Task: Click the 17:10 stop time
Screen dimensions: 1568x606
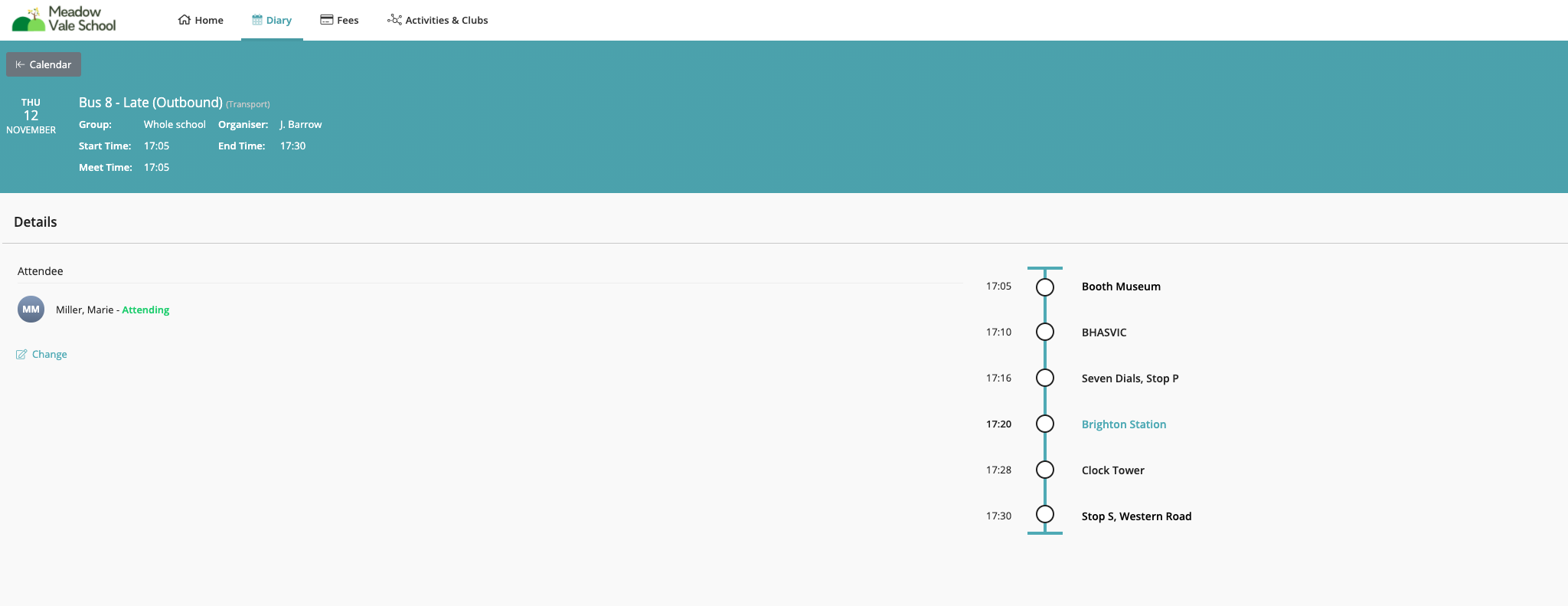Action: click(x=998, y=332)
